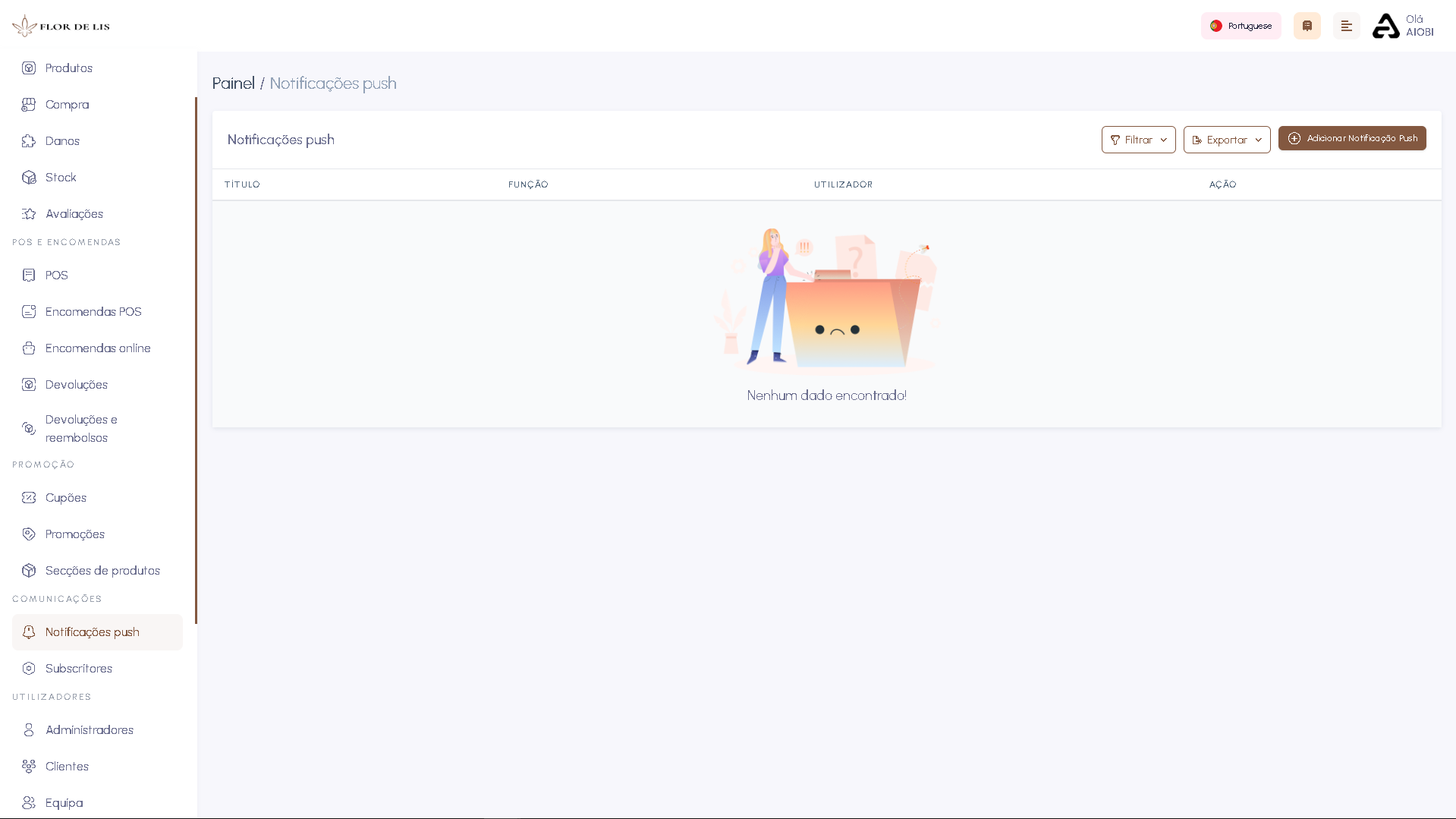This screenshot has height=819, width=1456.
Task: Switch language by clicking Portuguese toggle
Action: coord(1241,26)
